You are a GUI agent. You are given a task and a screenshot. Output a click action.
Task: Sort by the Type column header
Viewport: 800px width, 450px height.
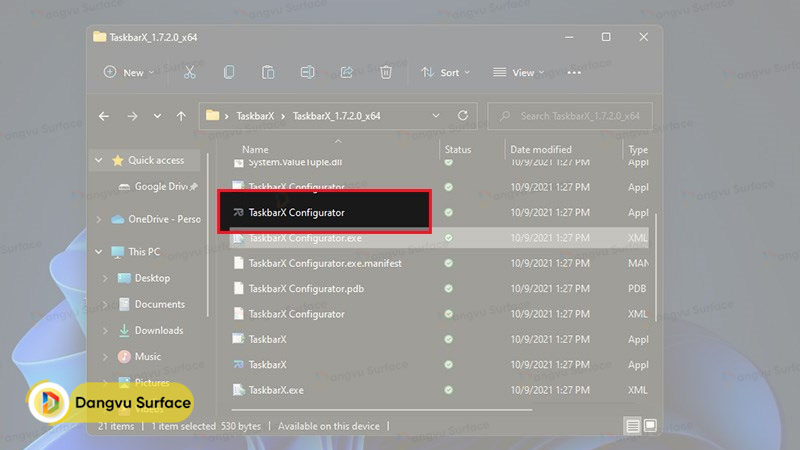coord(637,149)
